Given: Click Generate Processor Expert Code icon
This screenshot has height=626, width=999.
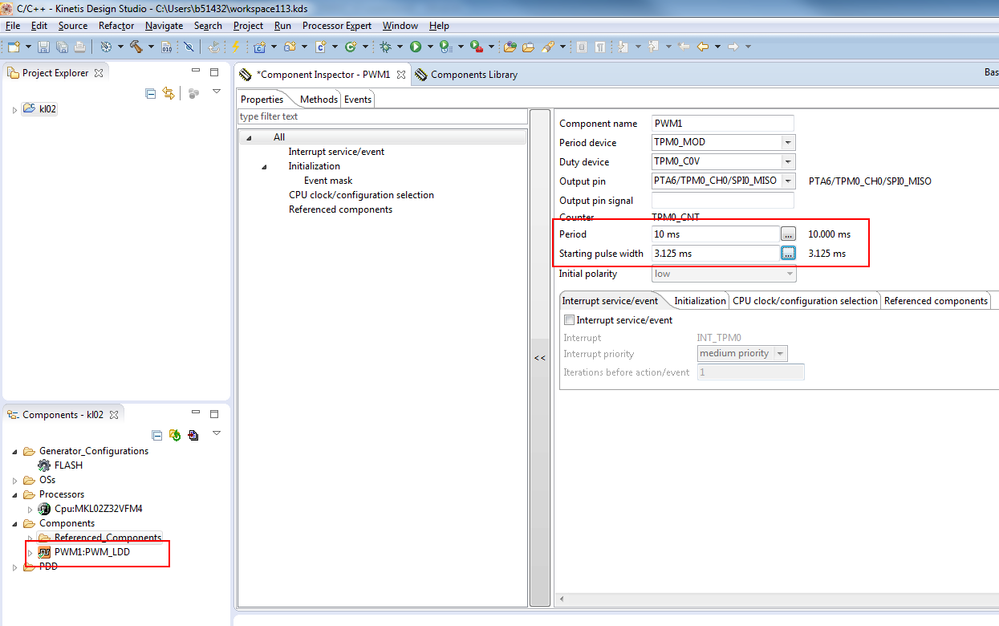Looking at the screenshot, I should click(x=175, y=436).
